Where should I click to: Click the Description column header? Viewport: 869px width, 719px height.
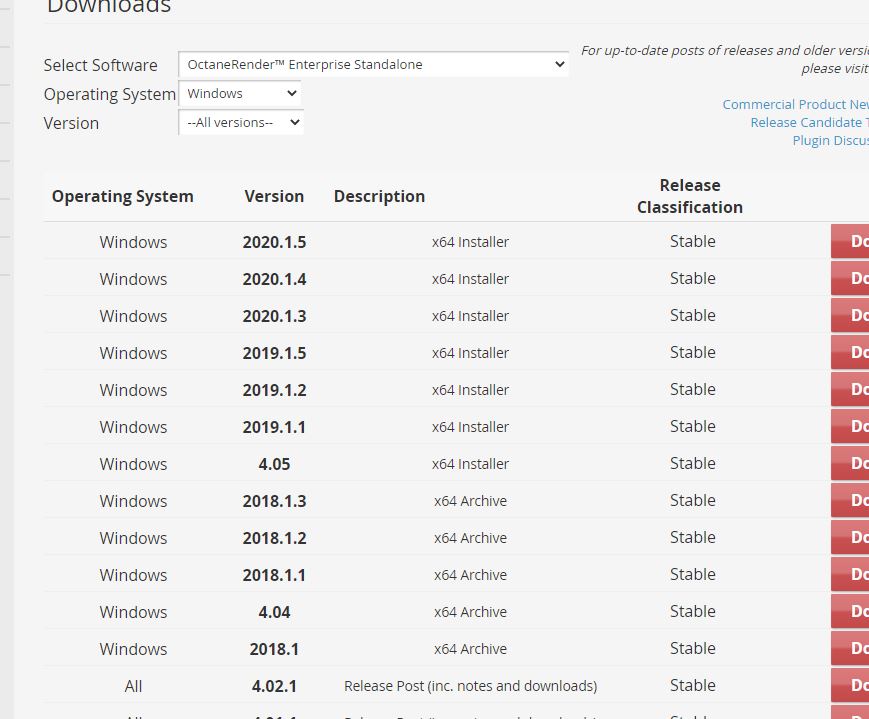(380, 196)
